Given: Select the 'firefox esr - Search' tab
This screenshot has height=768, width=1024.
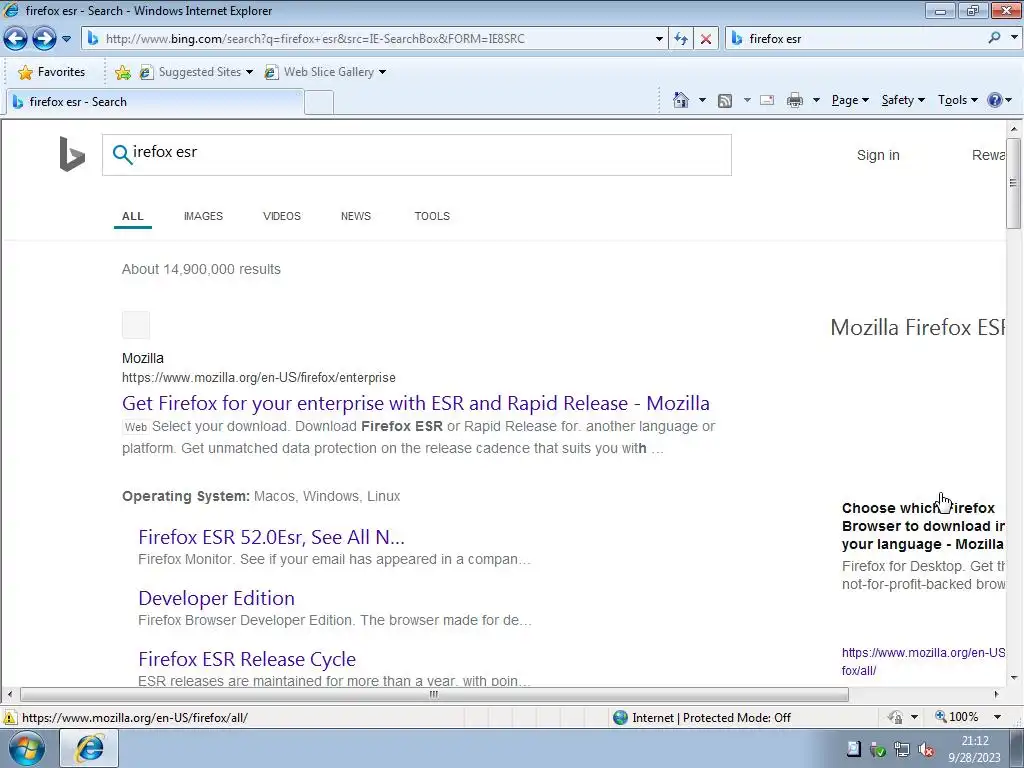Looking at the screenshot, I should [x=155, y=102].
